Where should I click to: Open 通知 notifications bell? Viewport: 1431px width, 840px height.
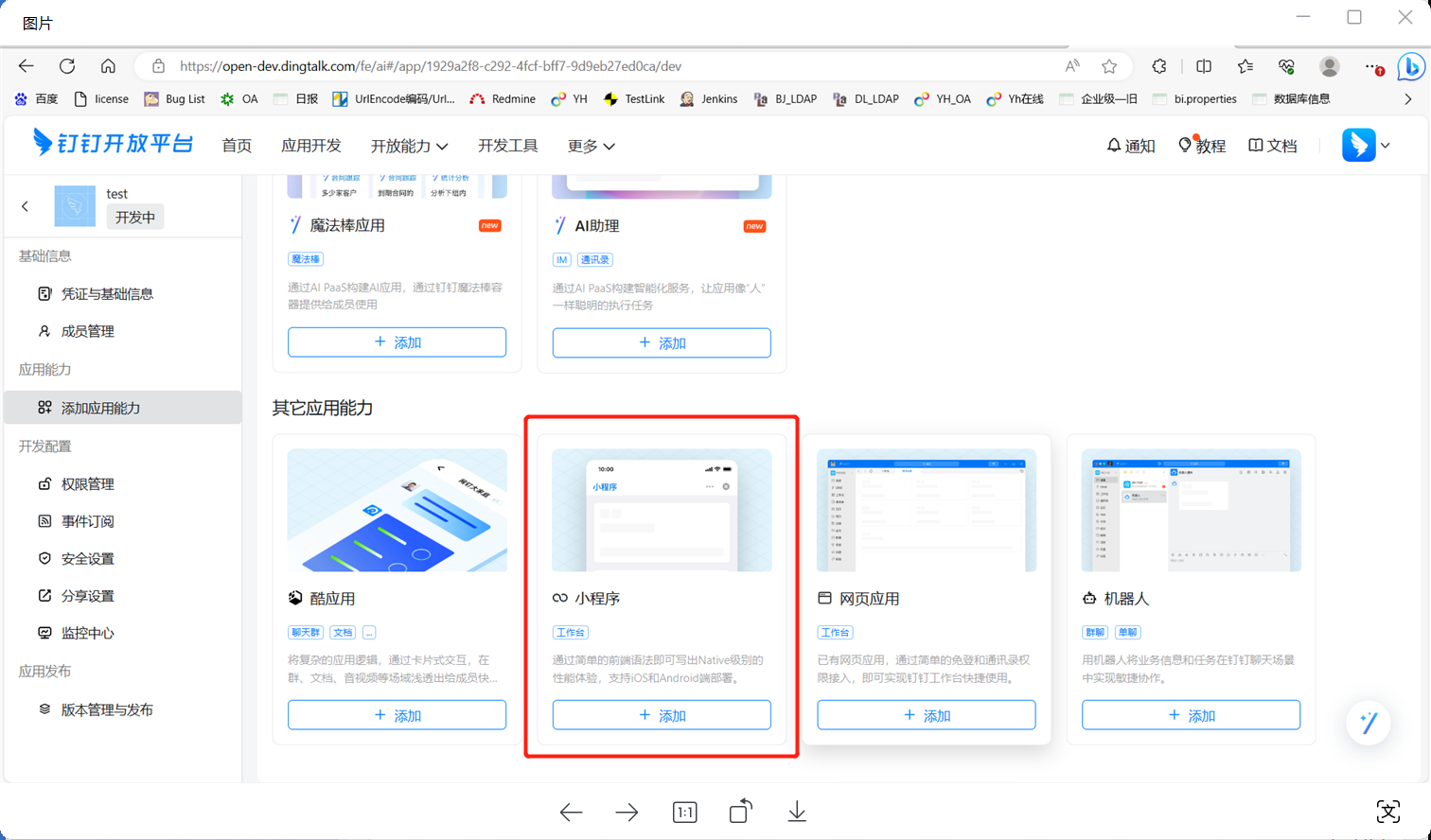click(x=1131, y=146)
